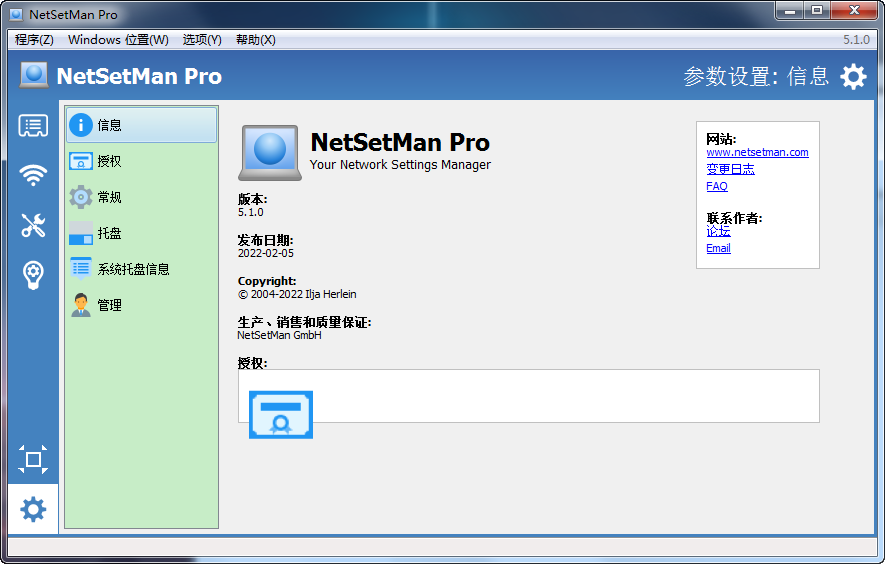Viewport: 885px width, 564px height.
Task: Open the www.netsetman.com website link
Action: [x=757, y=152]
